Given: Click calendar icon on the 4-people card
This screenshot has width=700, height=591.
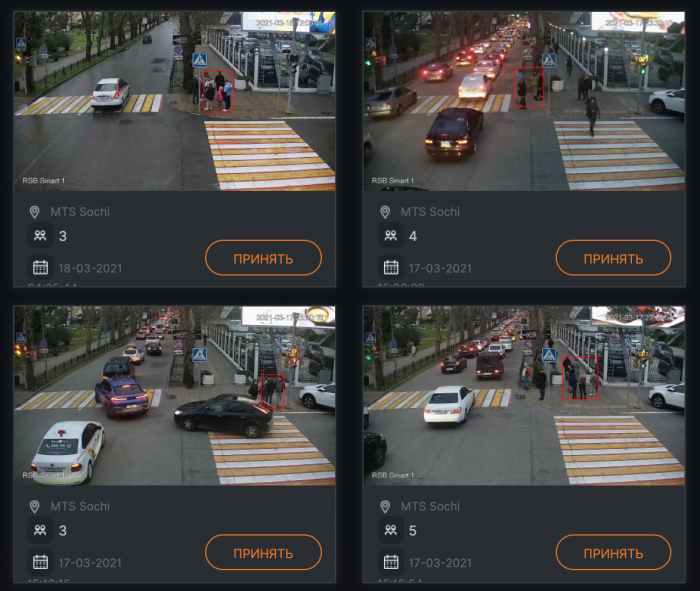Looking at the screenshot, I should [391, 267].
